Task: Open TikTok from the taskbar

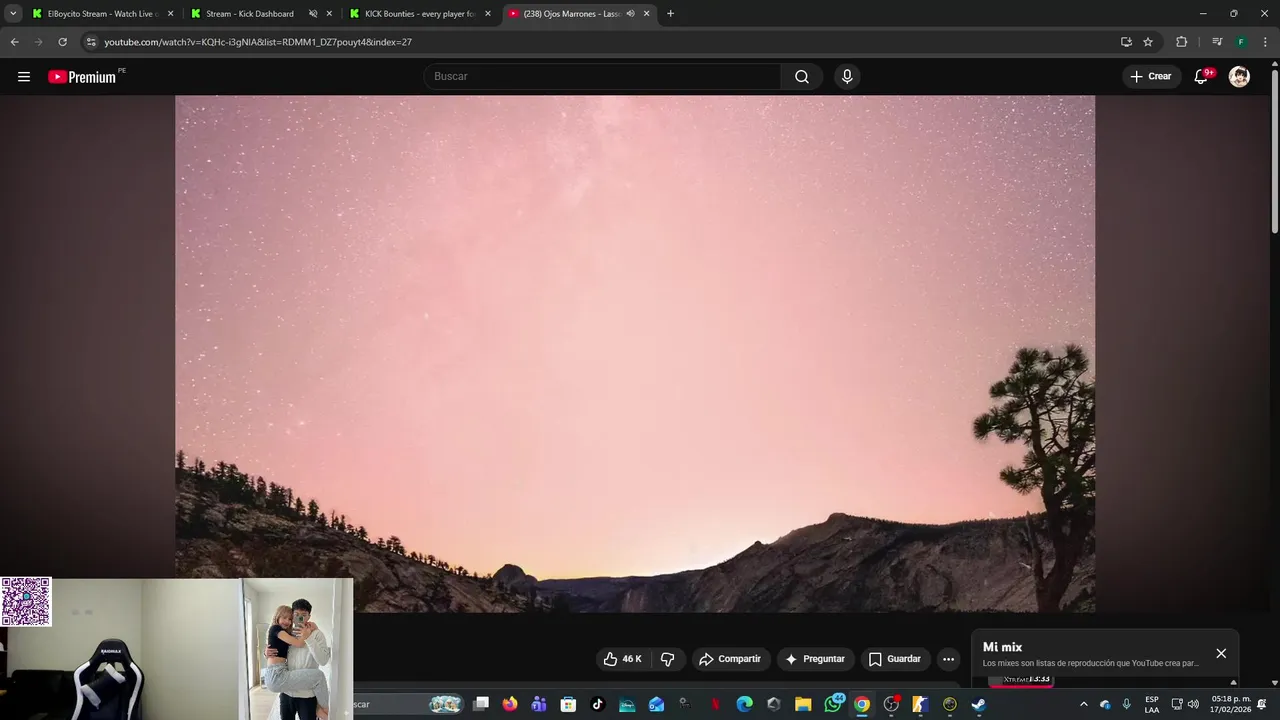Action: [x=598, y=704]
